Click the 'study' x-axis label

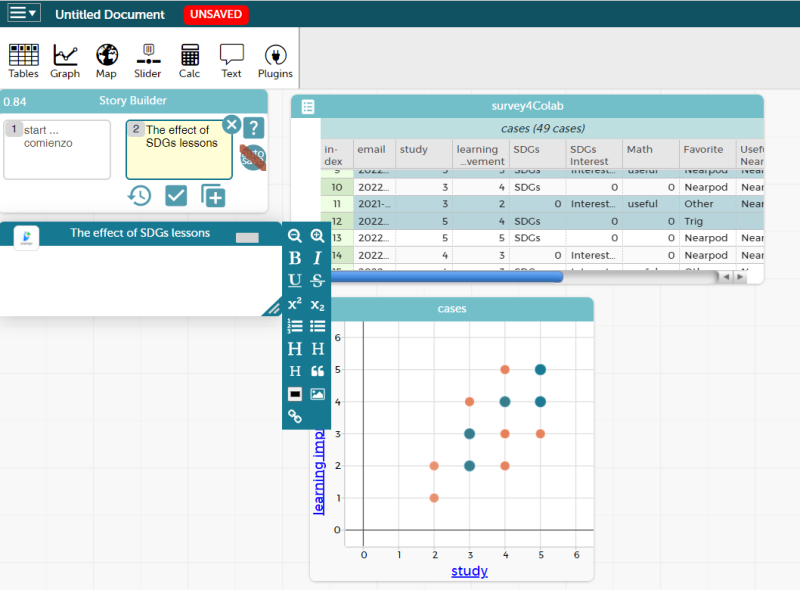pyautogui.click(x=469, y=571)
